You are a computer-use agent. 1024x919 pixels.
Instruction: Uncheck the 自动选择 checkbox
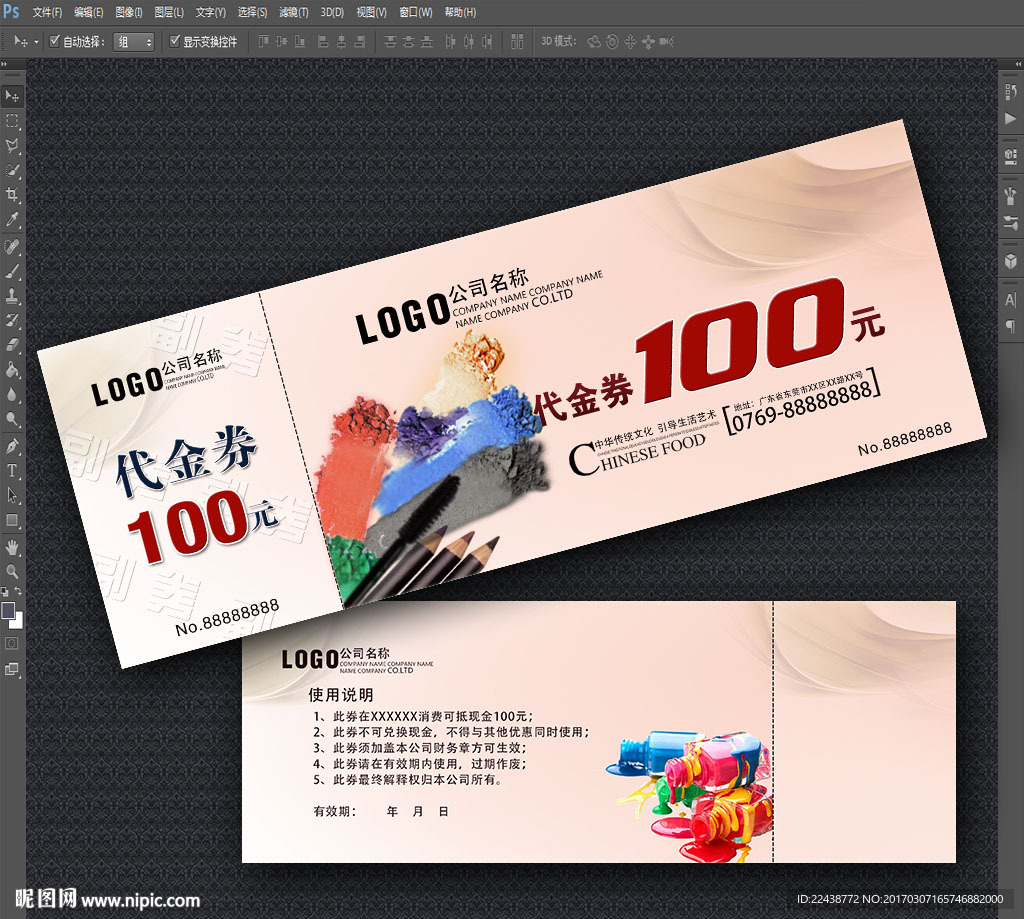point(55,42)
